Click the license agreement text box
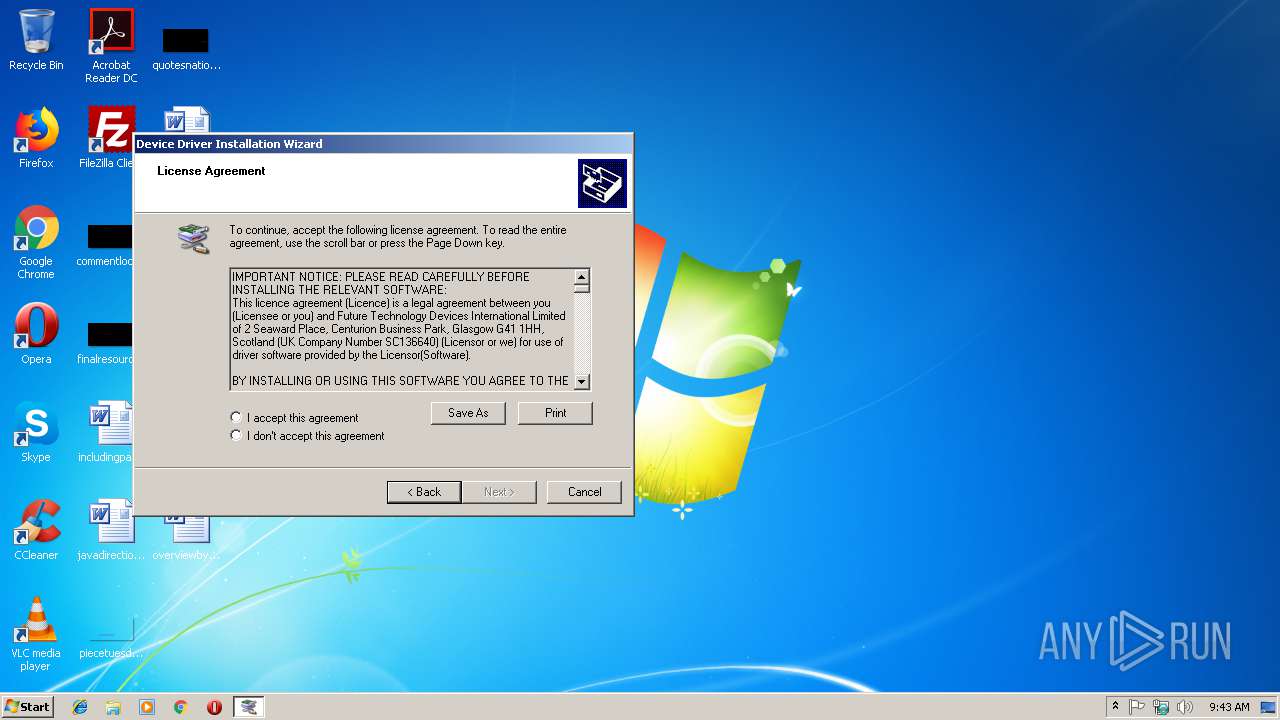This screenshot has width=1280, height=720. [x=402, y=329]
